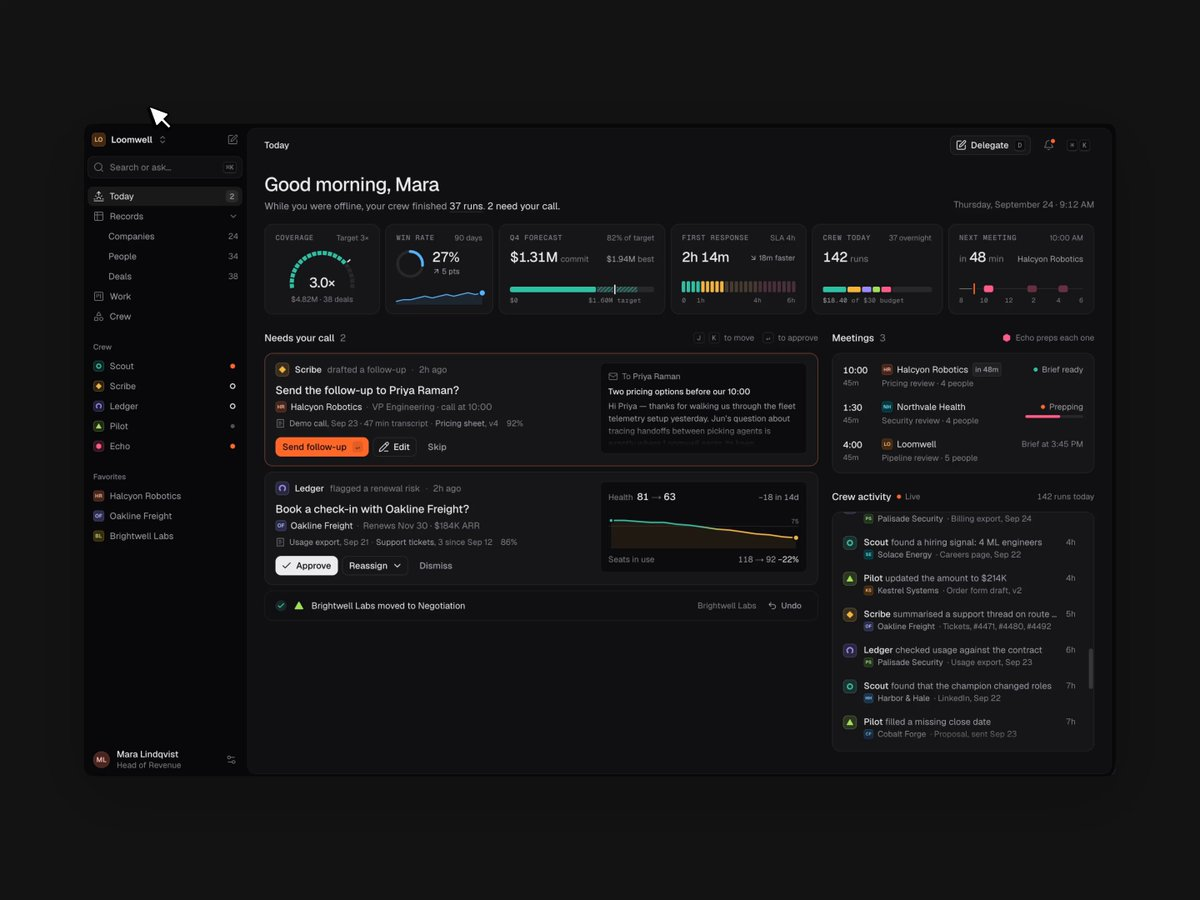Viewport: 1200px width, 900px height.
Task: Click the compose icon beside Loomwell
Action: [233, 140]
